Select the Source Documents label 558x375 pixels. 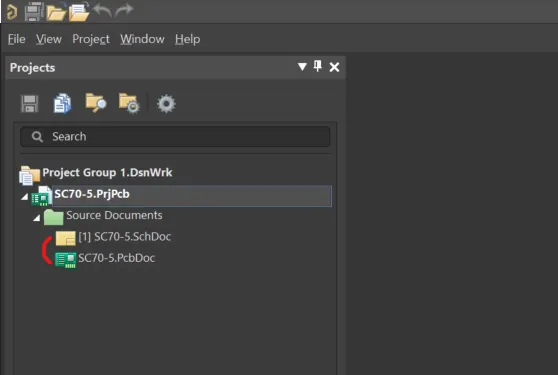(x=114, y=215)
